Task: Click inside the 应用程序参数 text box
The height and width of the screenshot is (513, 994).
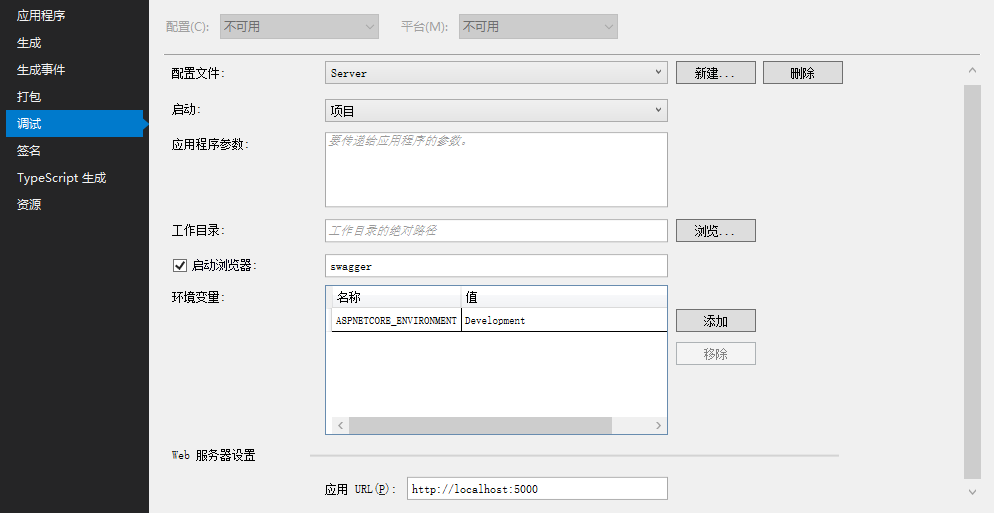Action: pyautogui.click(x=496, y=170)
